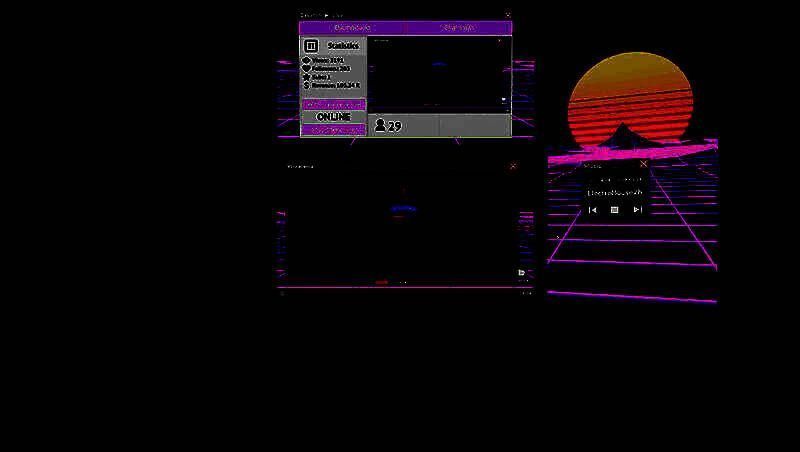Switch to the right purple tab
The image size is (800, 452).
pyautogui.click(x=458, y=28)
